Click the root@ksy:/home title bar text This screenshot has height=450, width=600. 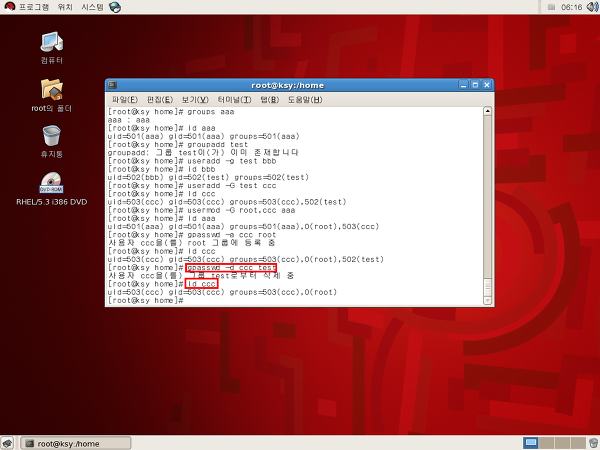click(x=287, y=85)
